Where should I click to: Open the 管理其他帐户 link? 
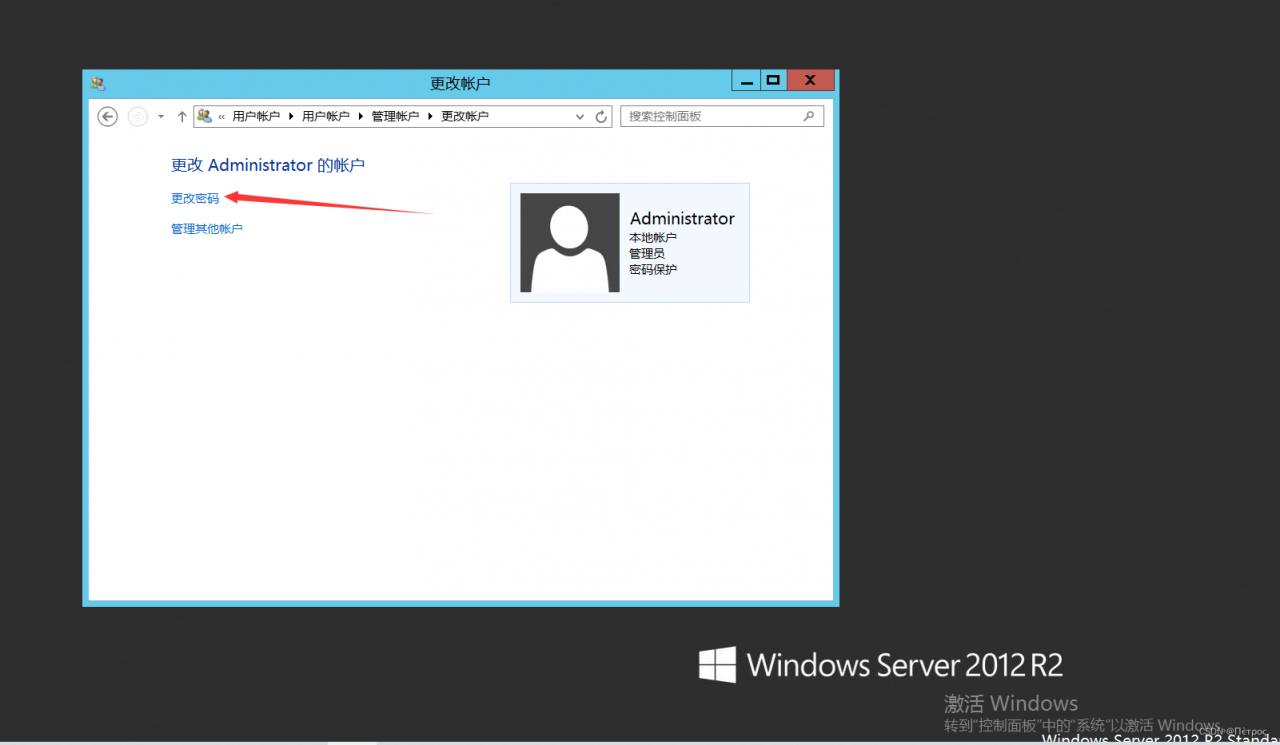tap(207, 229)
